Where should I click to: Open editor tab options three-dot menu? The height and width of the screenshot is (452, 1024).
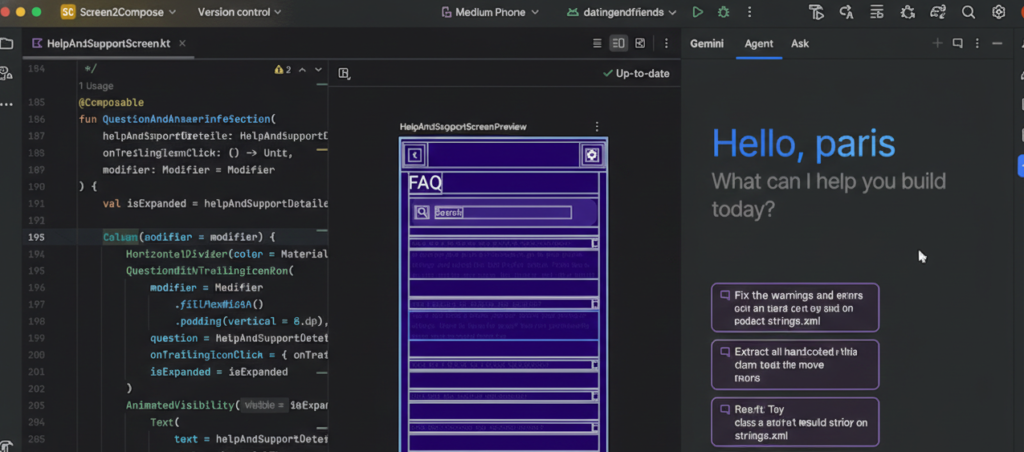pyautogui.click(x=666, y=44)
